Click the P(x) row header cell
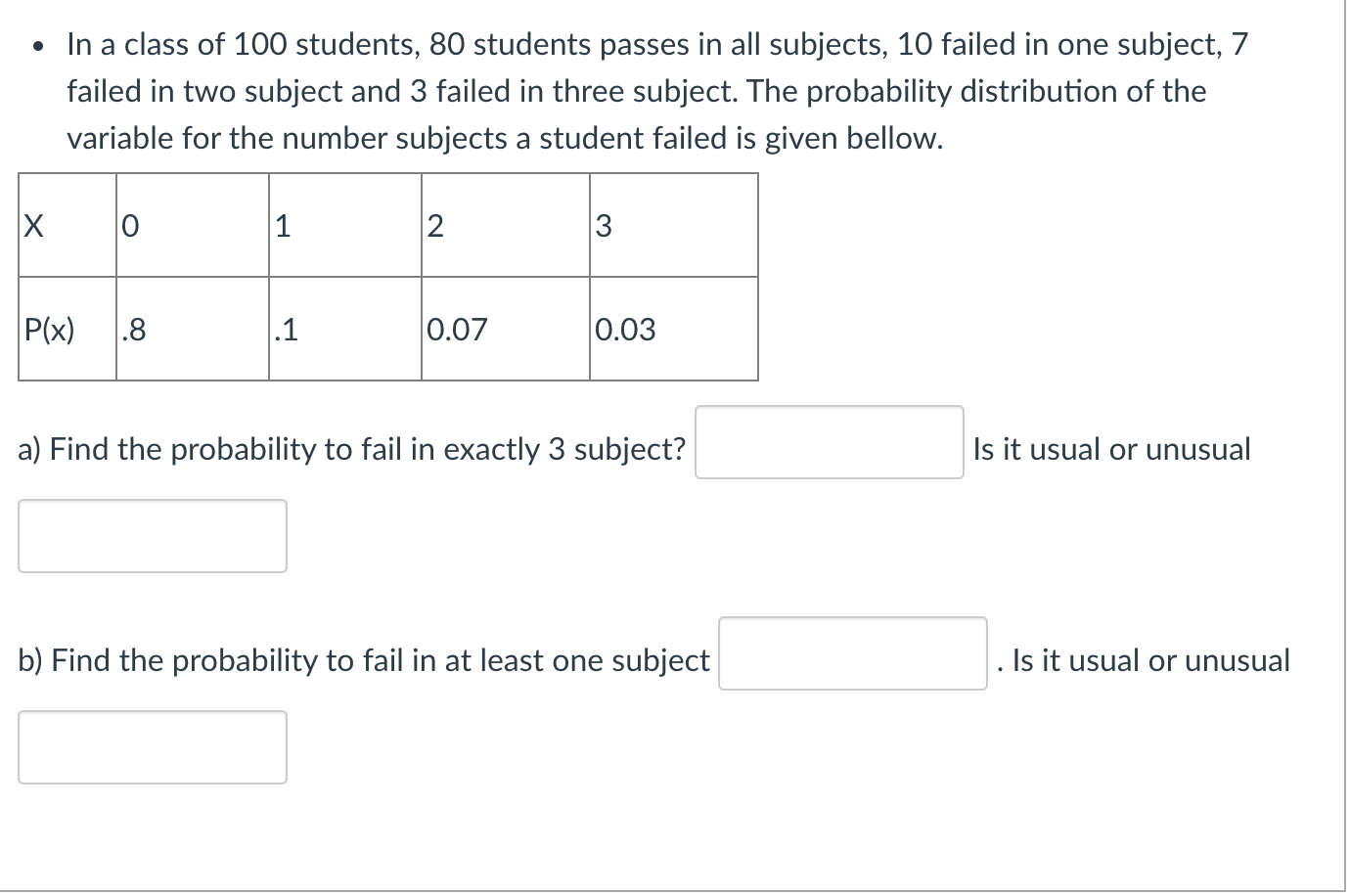 [x=66, y=329]
